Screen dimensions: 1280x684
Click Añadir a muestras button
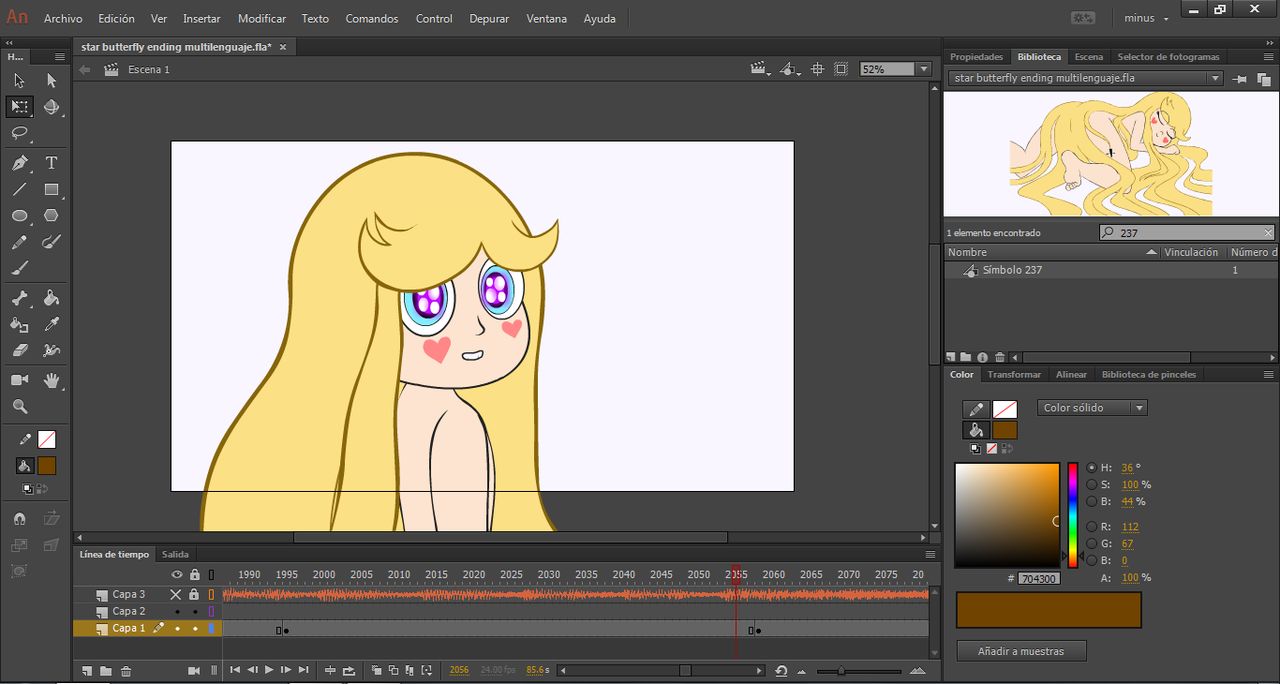click(x=1021, y=651)
